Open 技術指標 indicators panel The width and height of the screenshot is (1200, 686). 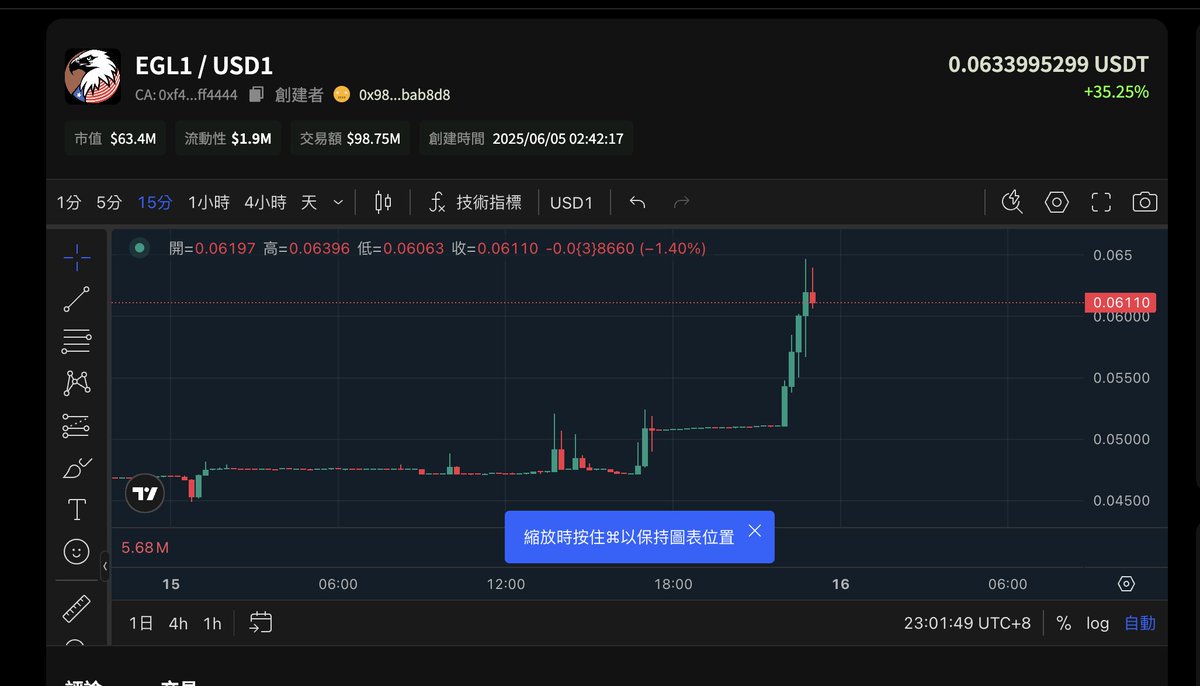coord(475,202)
